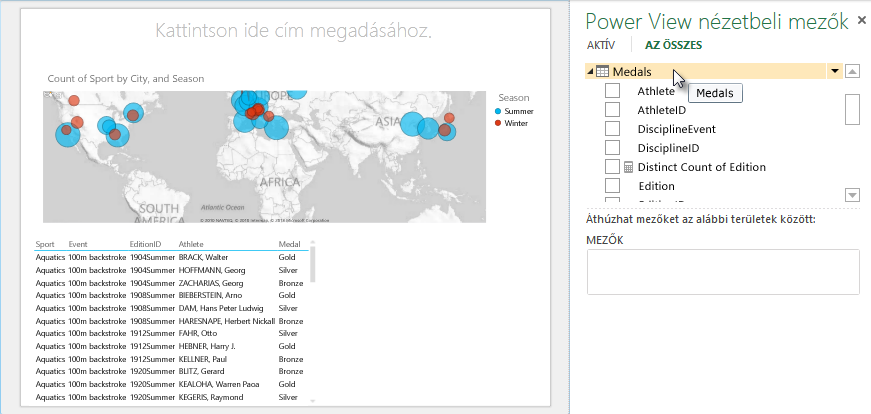The width and height of the screenshot is (871, 414).
Task: Sort table by EditionID column header
Action: (x=146, y=244)
